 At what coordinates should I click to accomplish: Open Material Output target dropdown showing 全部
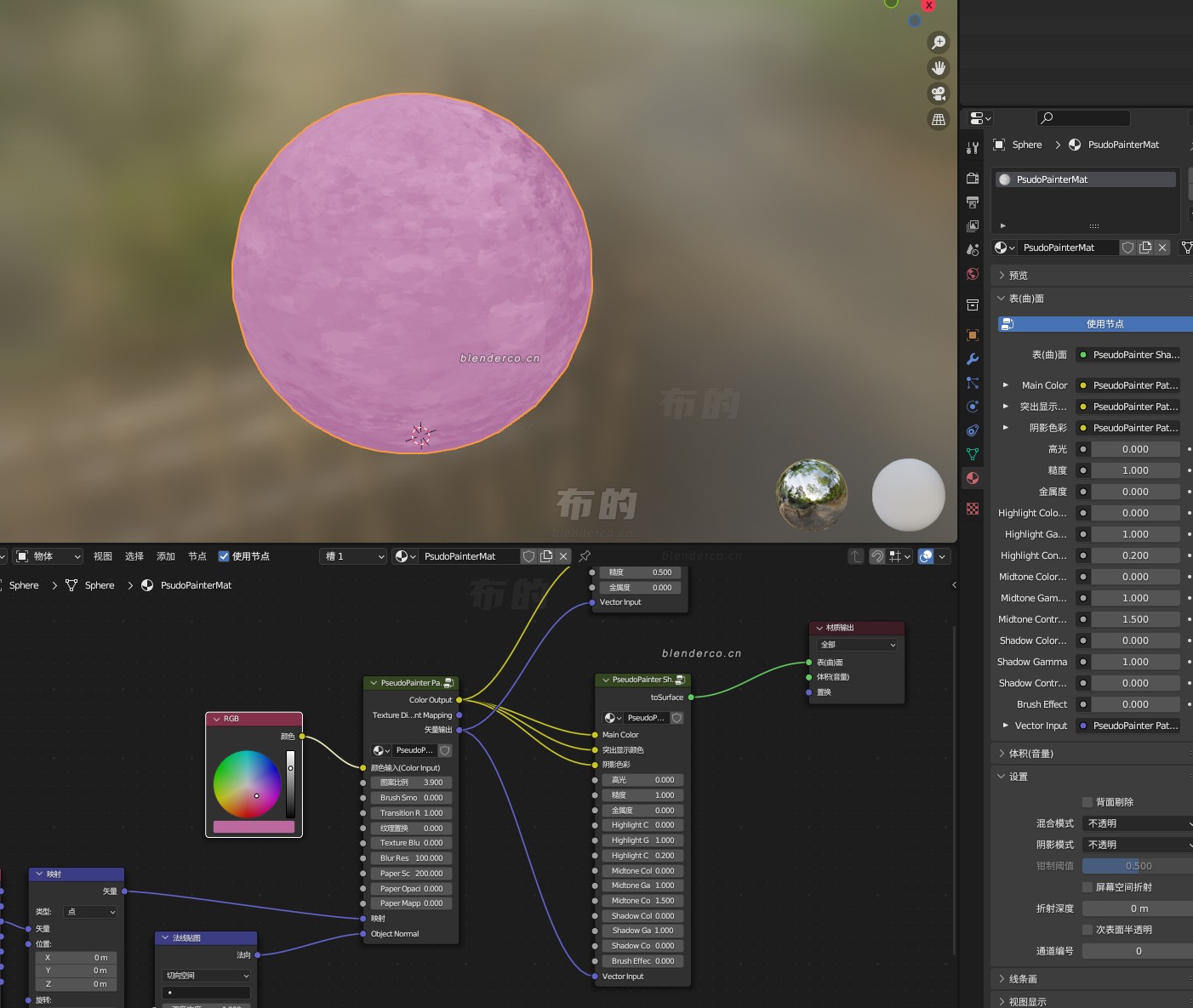pyautogui.click(x=857, y=645)
